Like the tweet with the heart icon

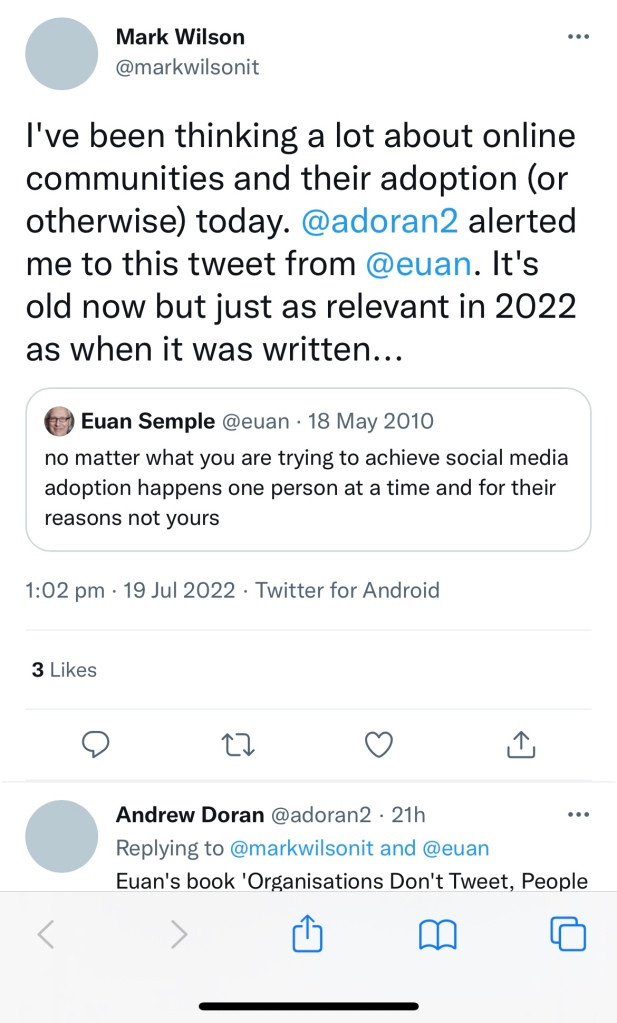(380, 744)
